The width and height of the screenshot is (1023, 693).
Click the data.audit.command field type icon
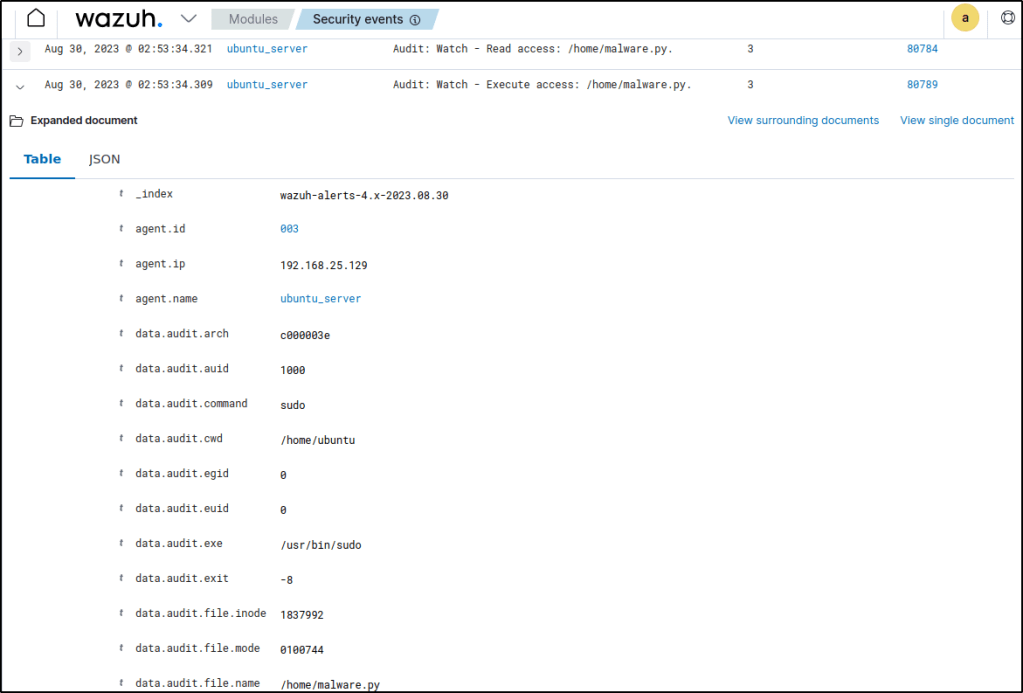click(x=121, y=404)
